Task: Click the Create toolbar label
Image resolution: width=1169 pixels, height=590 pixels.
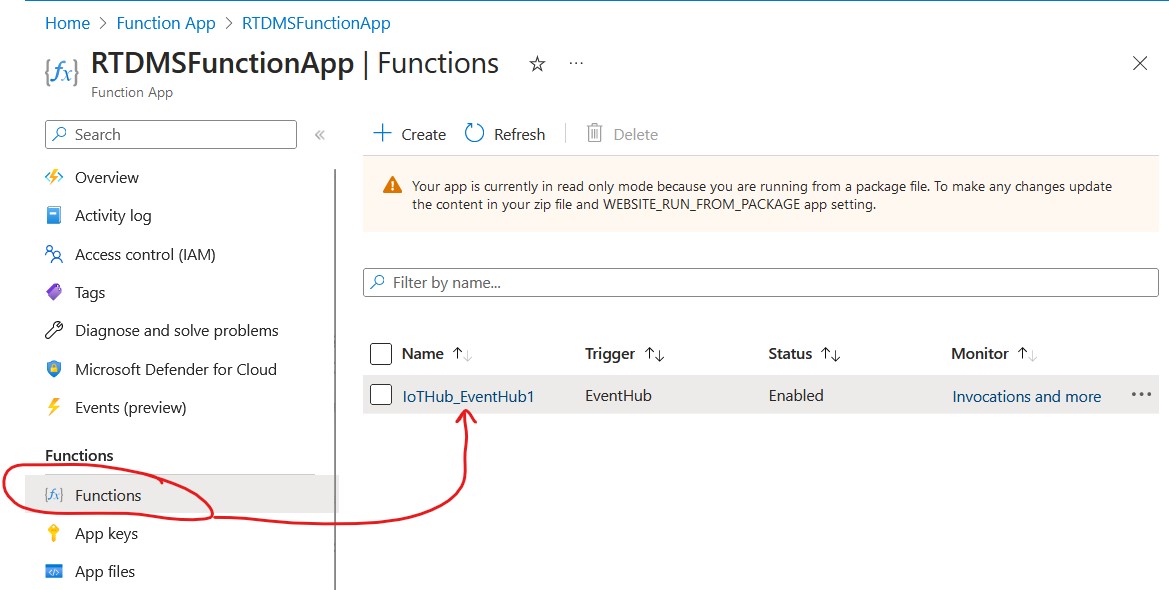Action: tap(423, 135)
